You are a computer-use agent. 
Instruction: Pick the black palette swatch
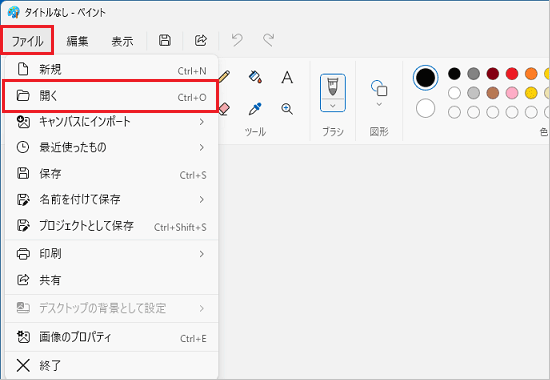point(454,74)
